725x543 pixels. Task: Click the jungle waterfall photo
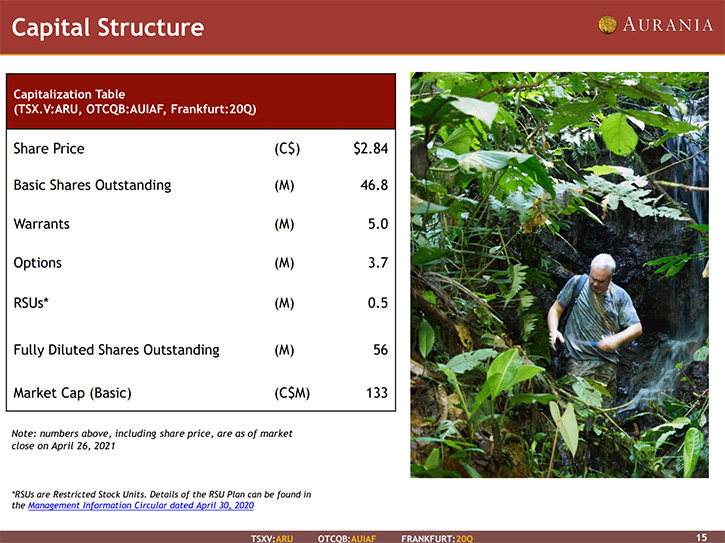[x=559, y=275]
